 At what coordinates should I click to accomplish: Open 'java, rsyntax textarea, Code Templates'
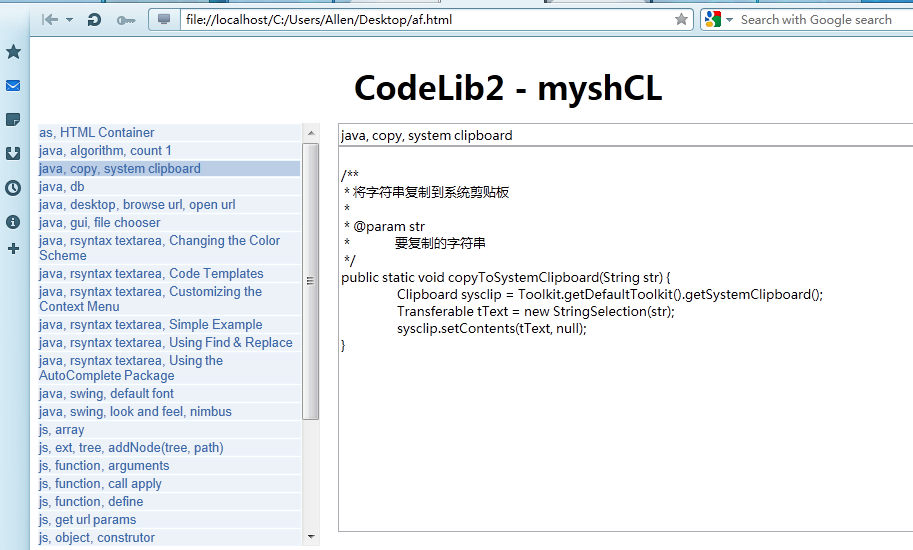[169, 274]
